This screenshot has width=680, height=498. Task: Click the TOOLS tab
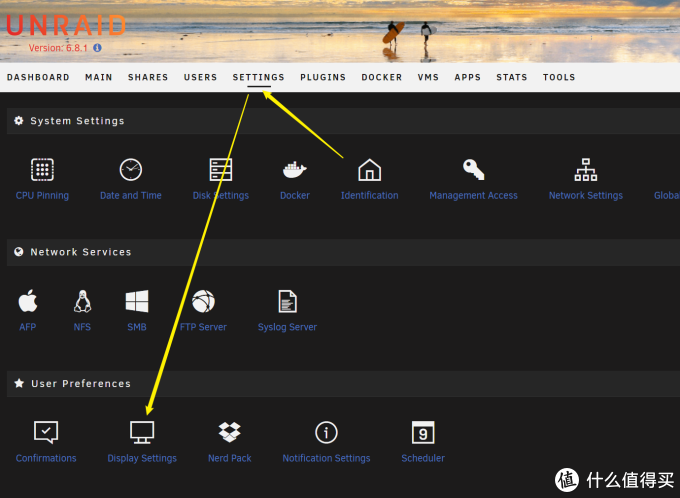point(559,77)
